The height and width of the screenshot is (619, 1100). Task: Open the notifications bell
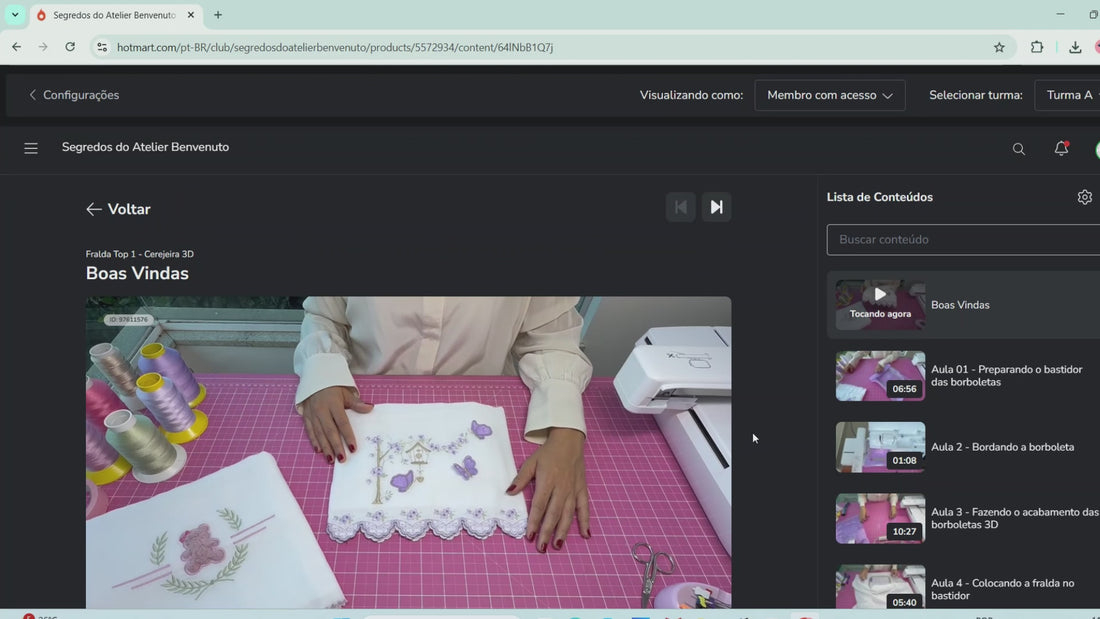tap(1061, 148)
